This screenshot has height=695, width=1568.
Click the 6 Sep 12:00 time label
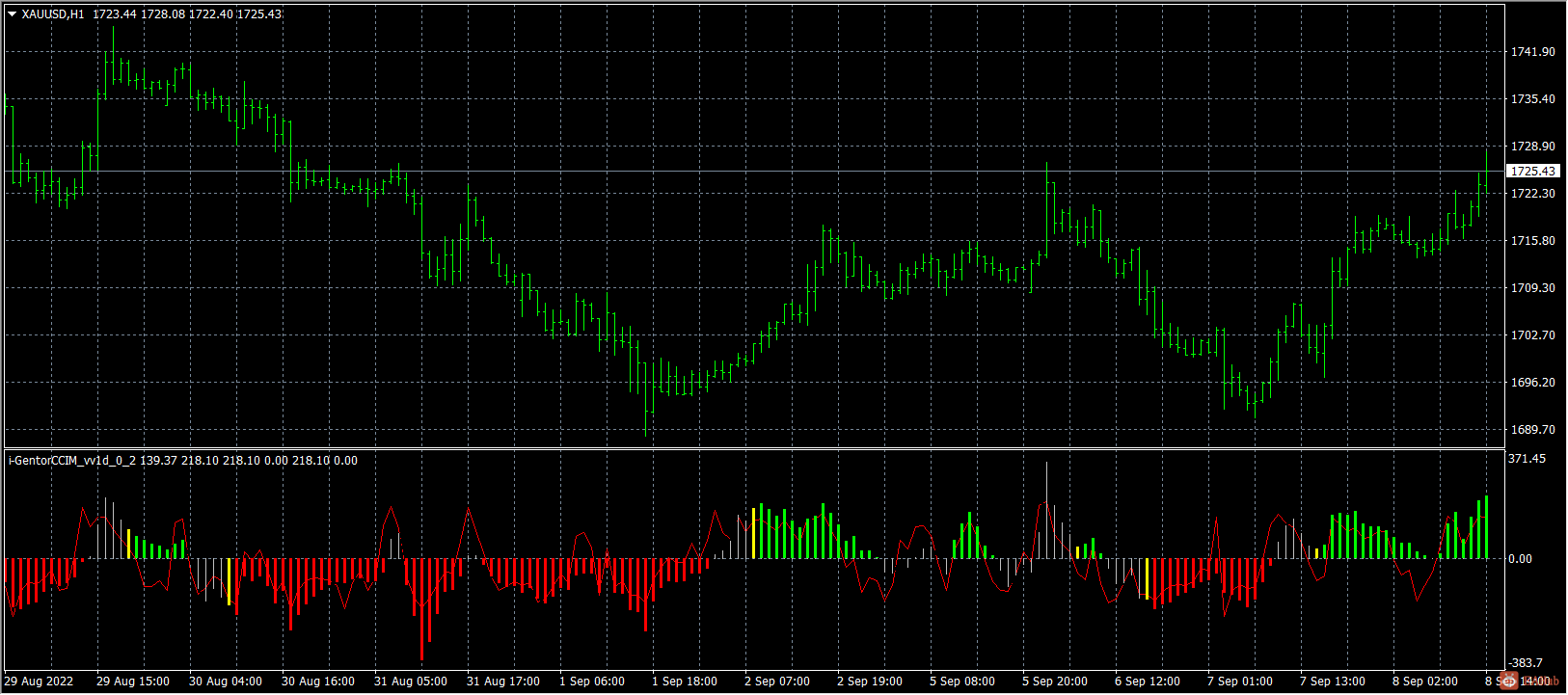(x=1148, y=682)
